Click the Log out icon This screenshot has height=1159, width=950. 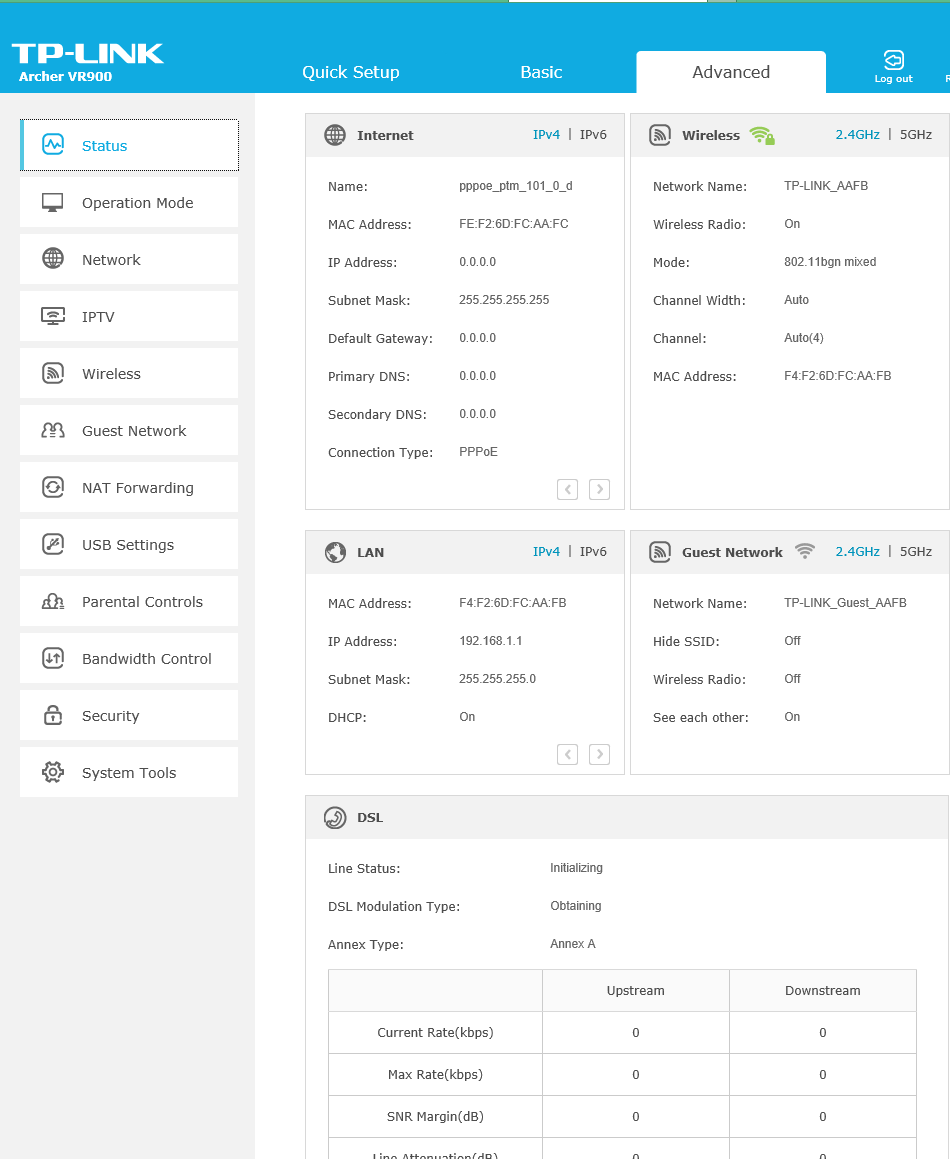[x=893, y=60]
